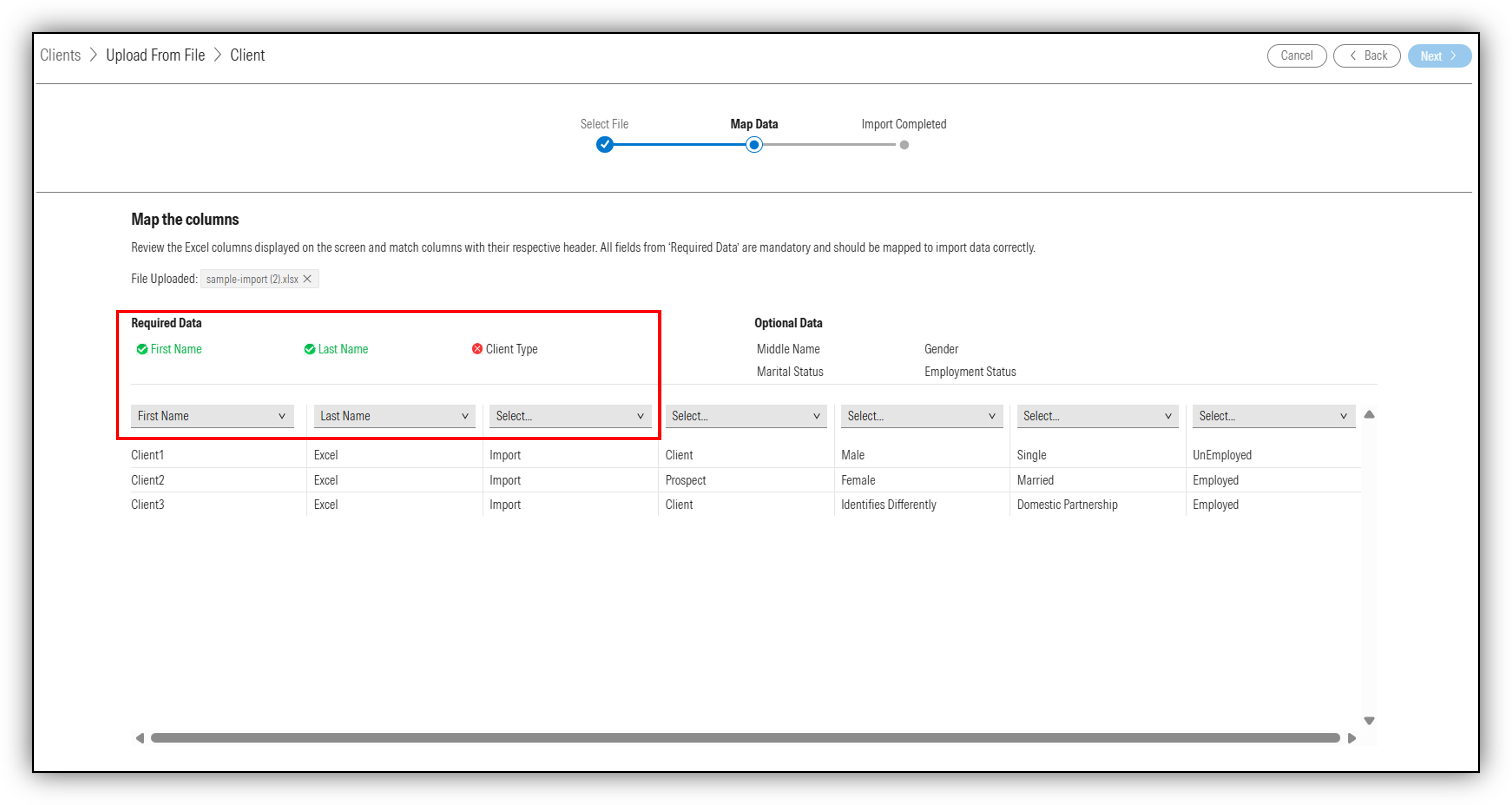Select the Client3 cell
The image size is (1512, 805).
(147, 505)
